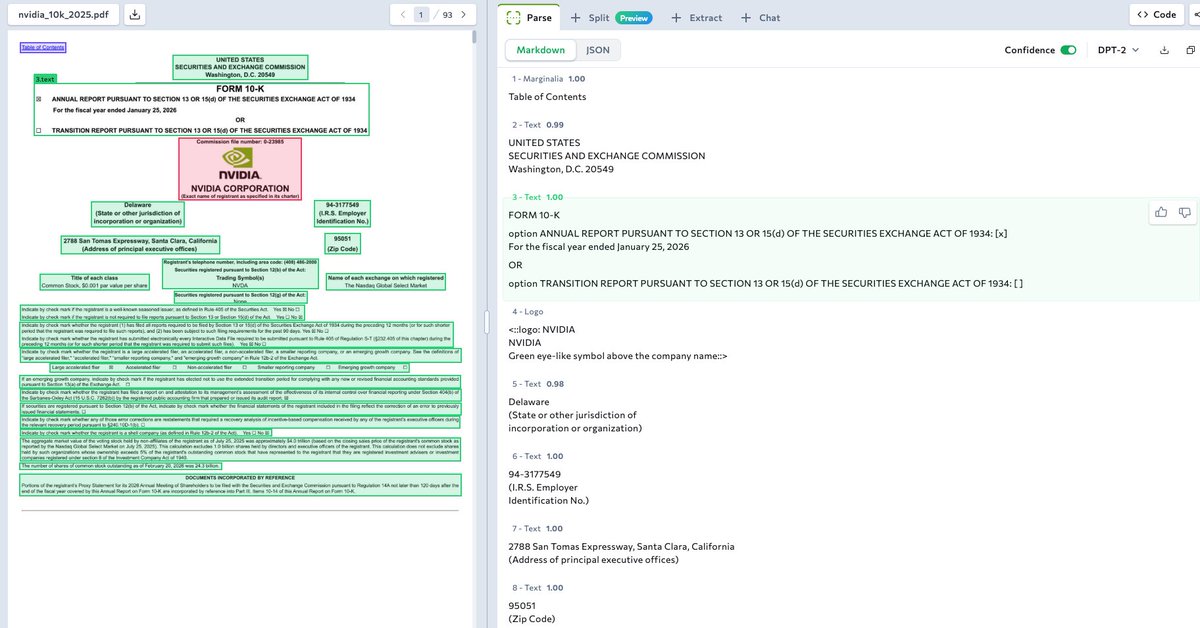Edit the current page number field

coord(422,15)
